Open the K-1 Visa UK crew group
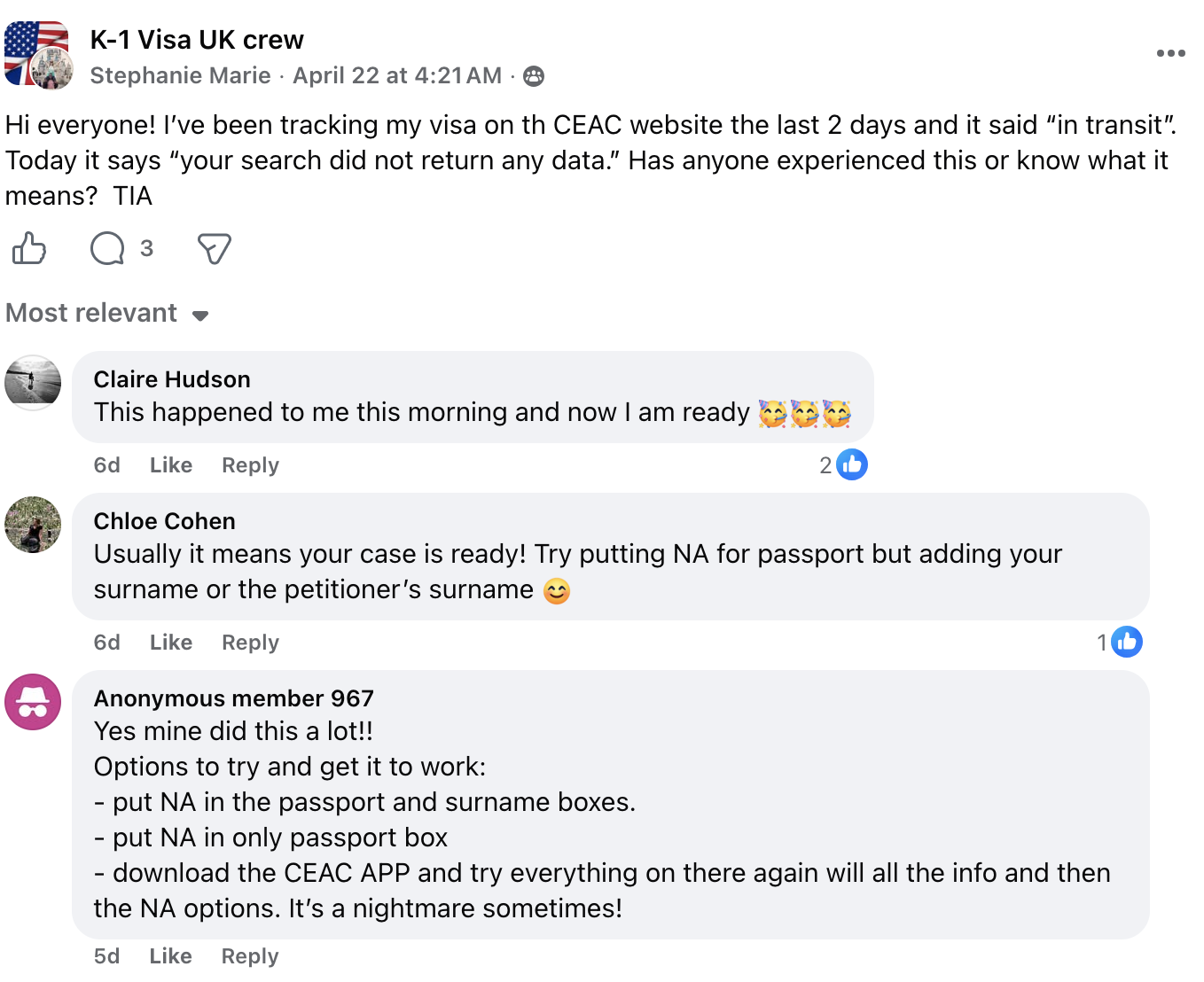This screenshot has width=1204, height=982. pos(197,40)
